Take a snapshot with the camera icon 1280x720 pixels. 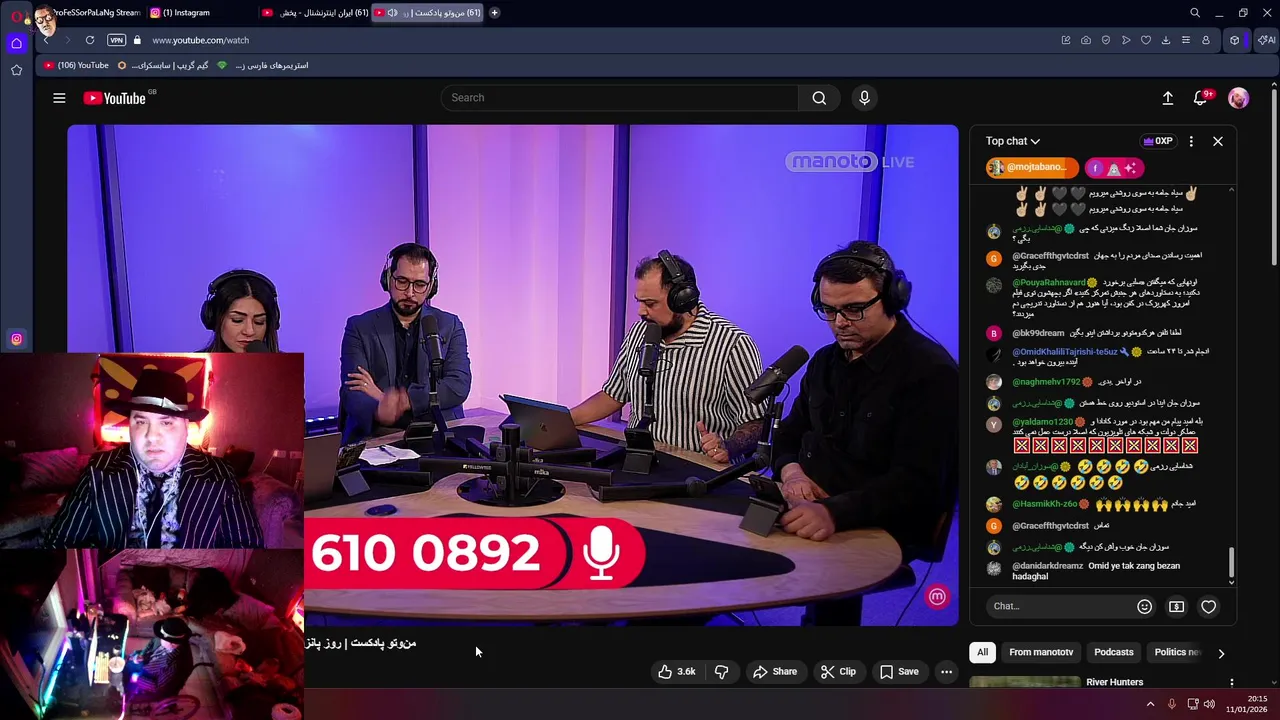[1086, 40]
